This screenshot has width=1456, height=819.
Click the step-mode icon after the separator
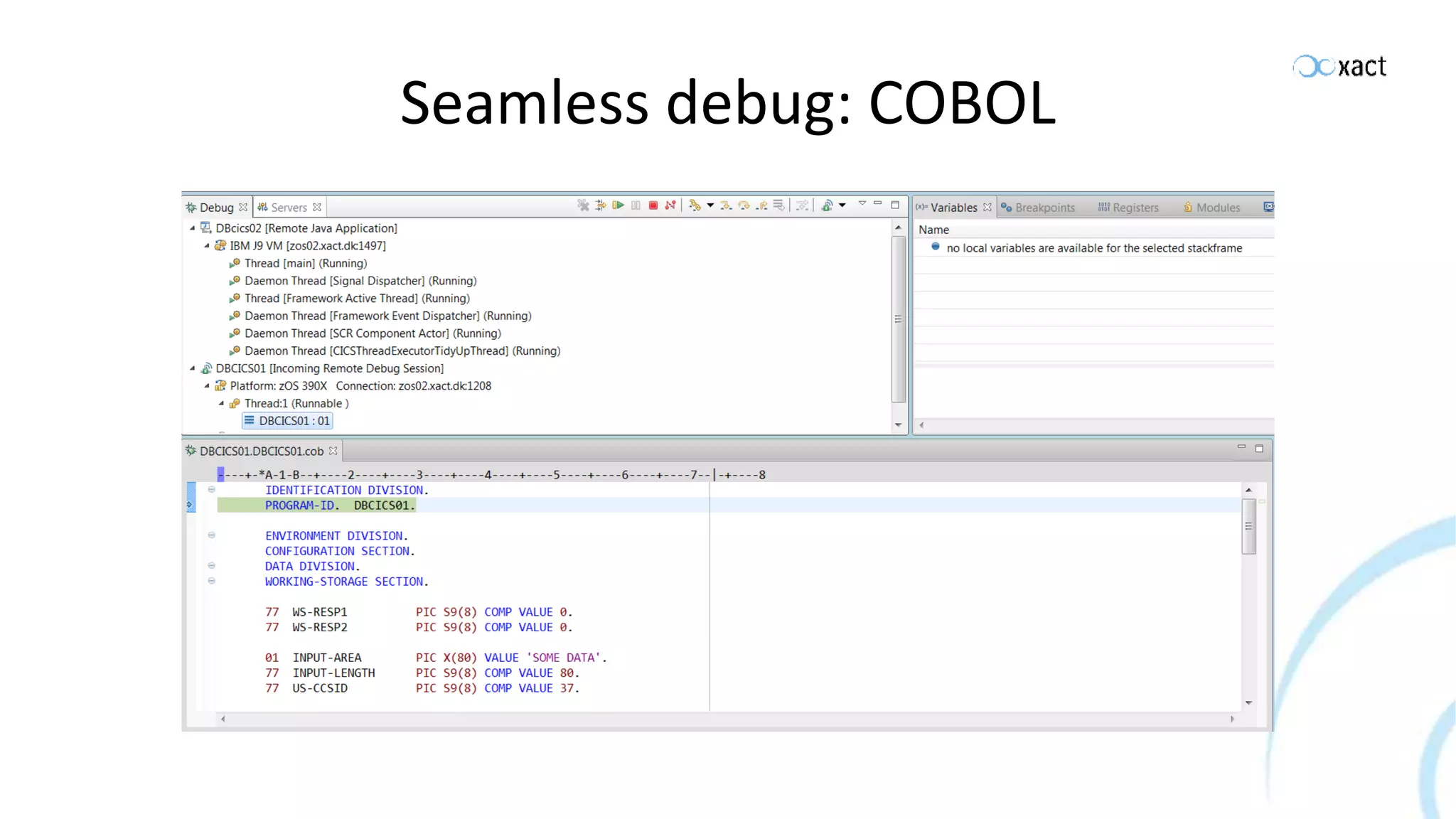coord(695,205)
